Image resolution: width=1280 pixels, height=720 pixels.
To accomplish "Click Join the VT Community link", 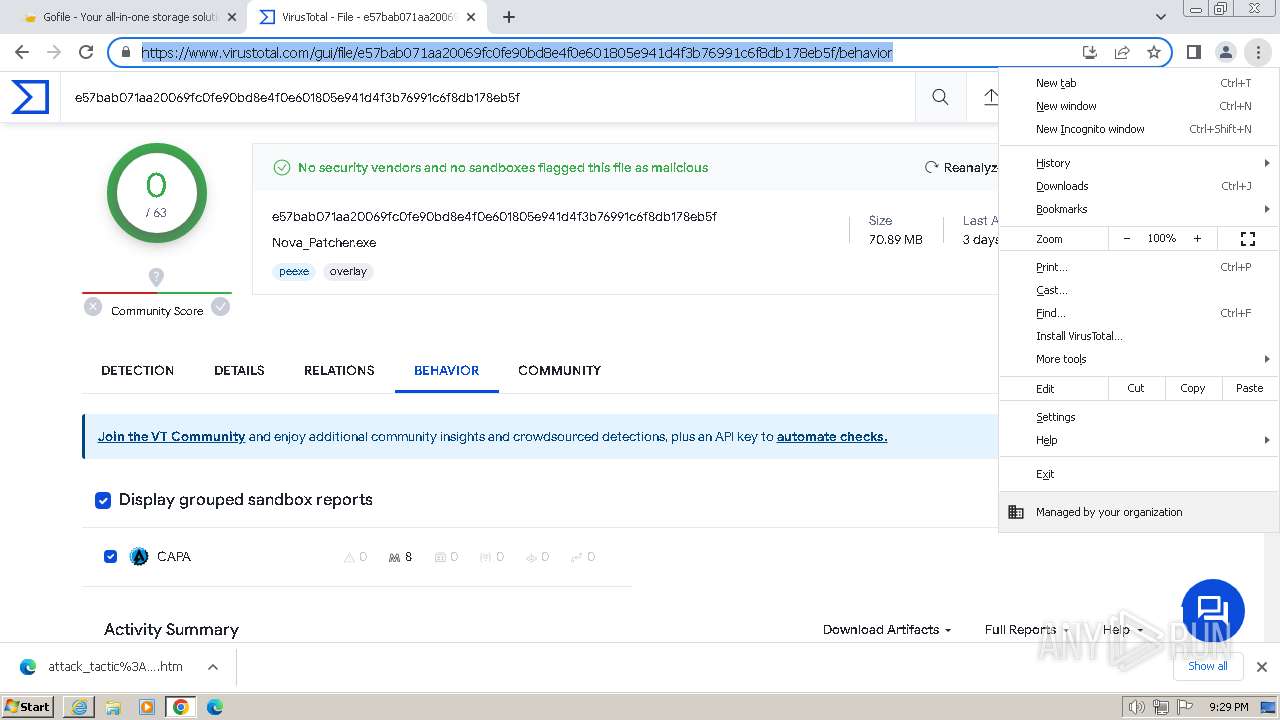I will click(x=171, y=437).
